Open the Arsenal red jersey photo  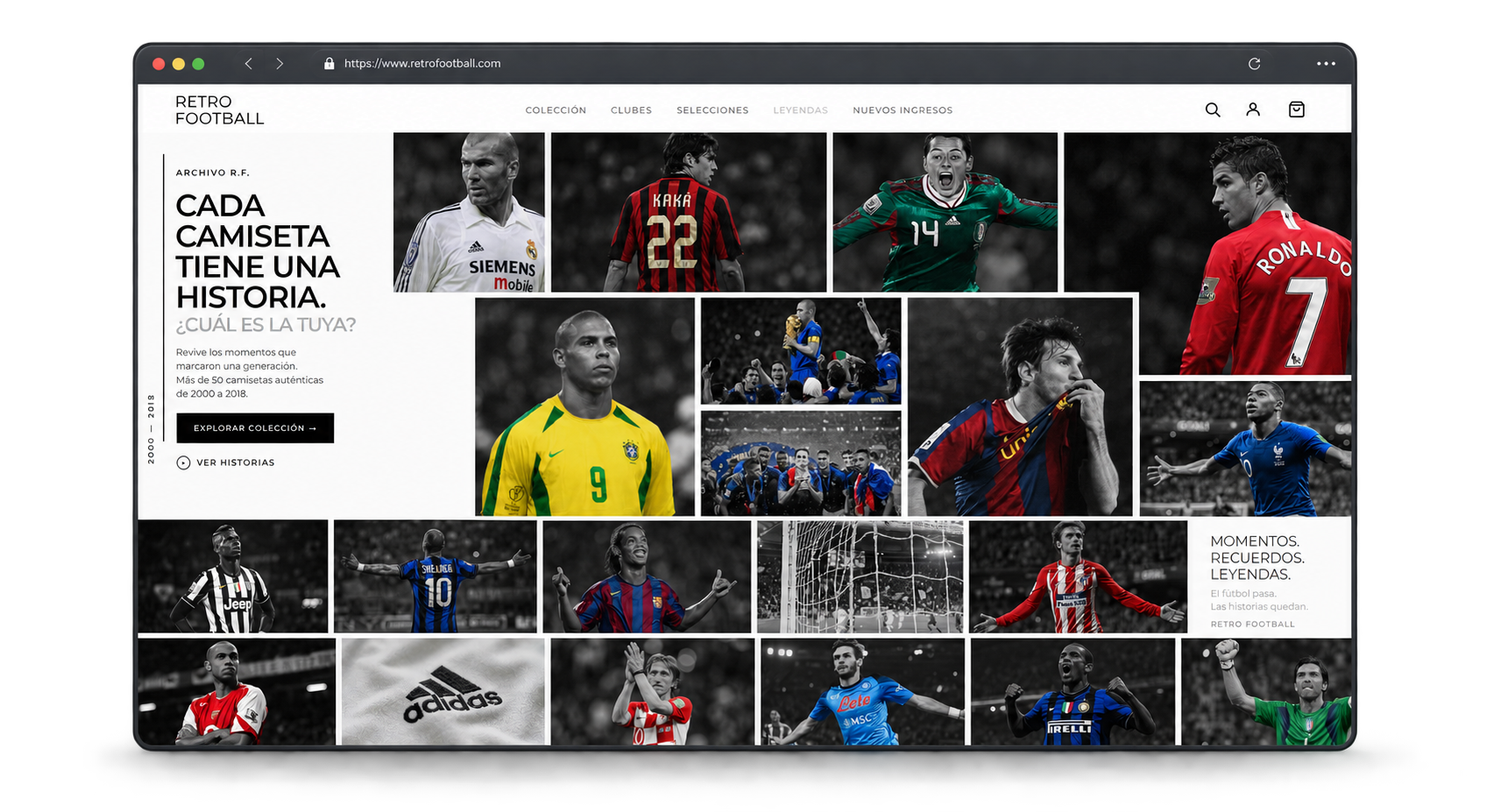point(237,692)
